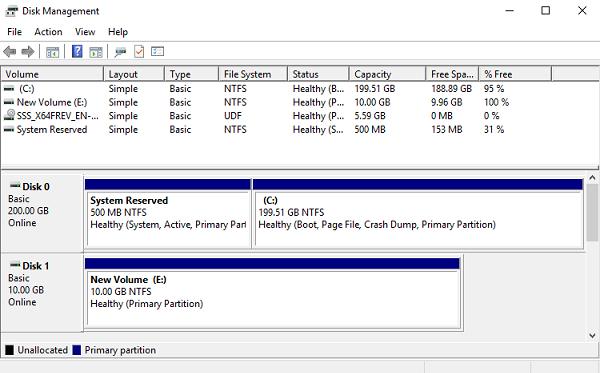Click the 31 % free cell
This screenshot has width=600, height=373.
pos(494,130)
